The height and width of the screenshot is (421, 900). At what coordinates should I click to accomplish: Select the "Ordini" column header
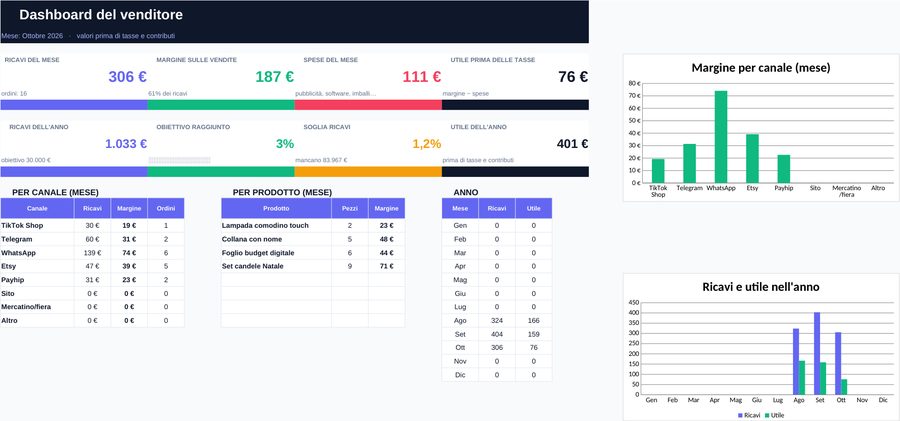166,208
